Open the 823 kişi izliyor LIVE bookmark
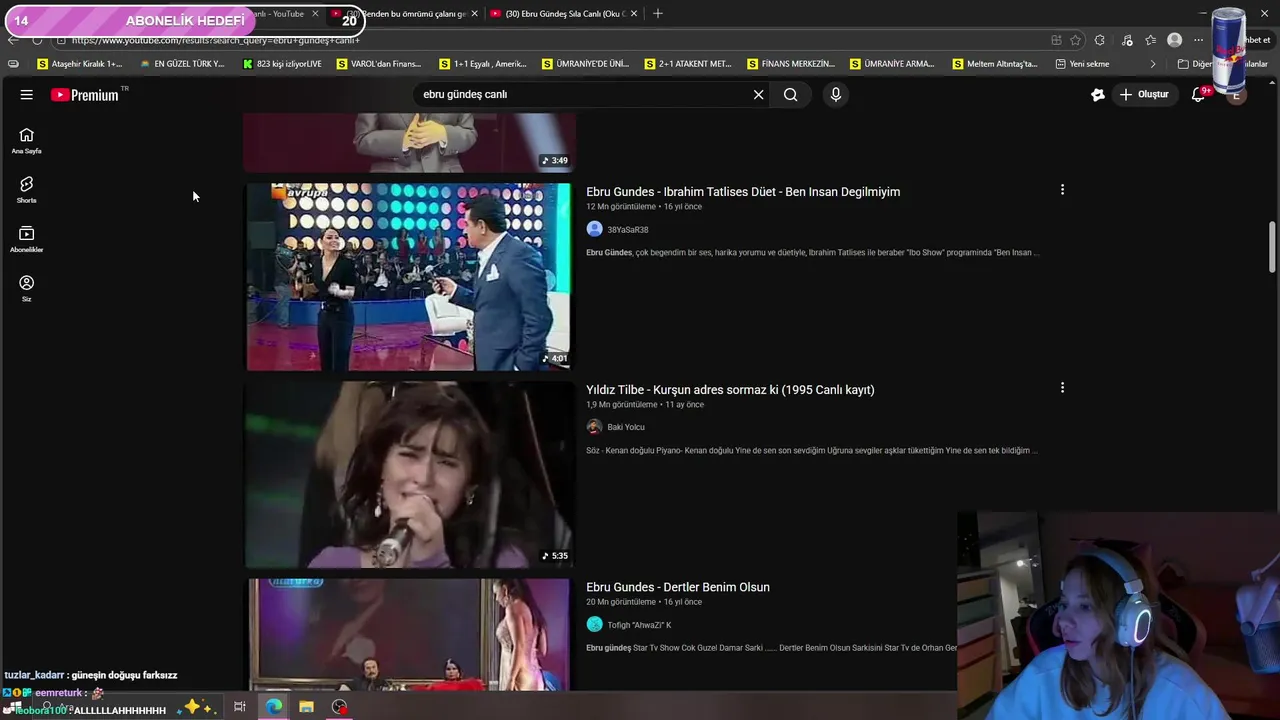Screen dimensions: 1280x720 coord(282,64)
